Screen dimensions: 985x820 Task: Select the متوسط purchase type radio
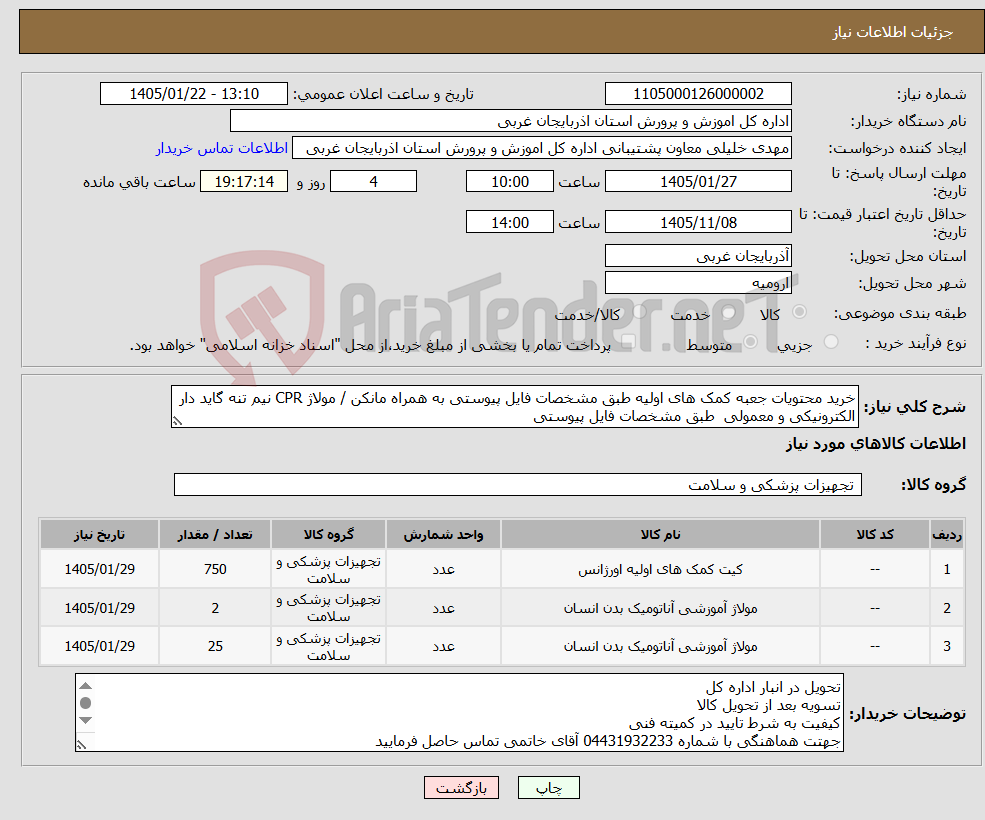click(751, 342)
